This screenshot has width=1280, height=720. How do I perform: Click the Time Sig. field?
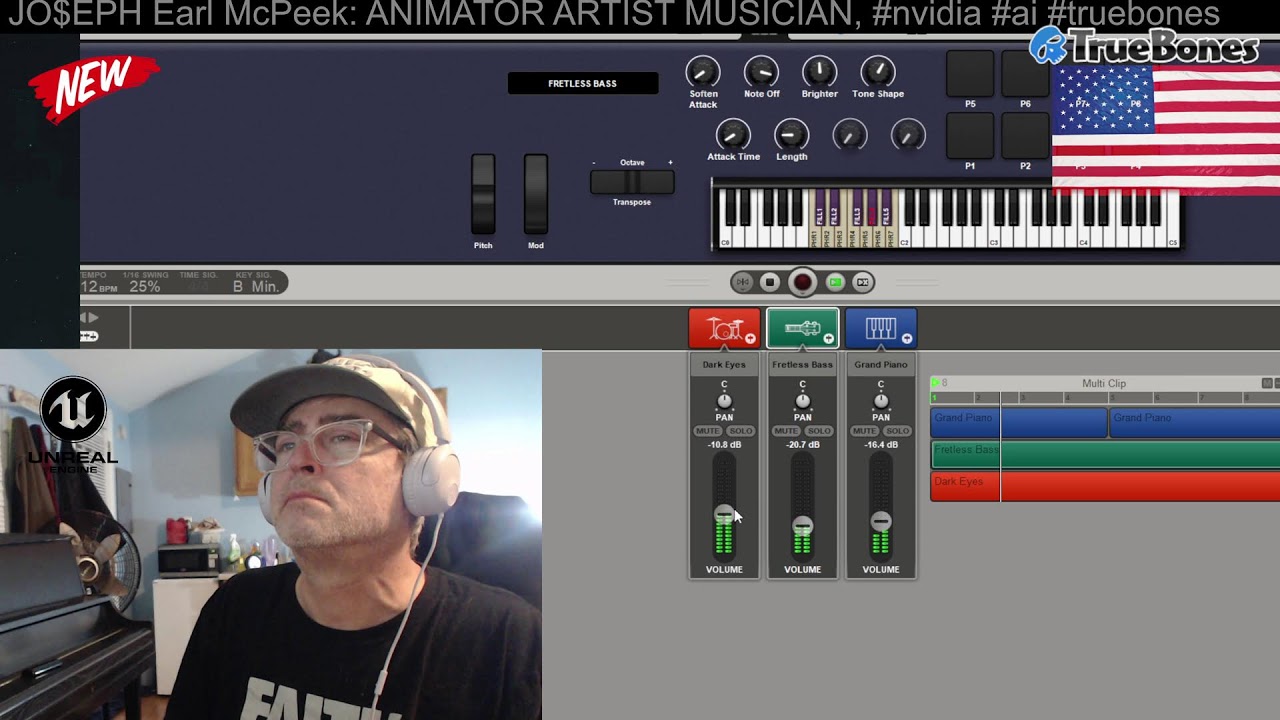click(199, 286)
